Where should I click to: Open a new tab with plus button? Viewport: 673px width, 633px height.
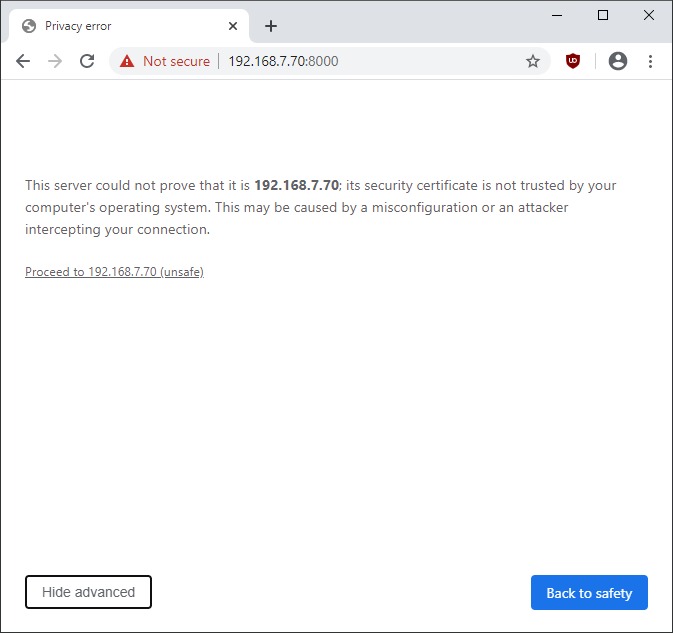click(270, 26)
